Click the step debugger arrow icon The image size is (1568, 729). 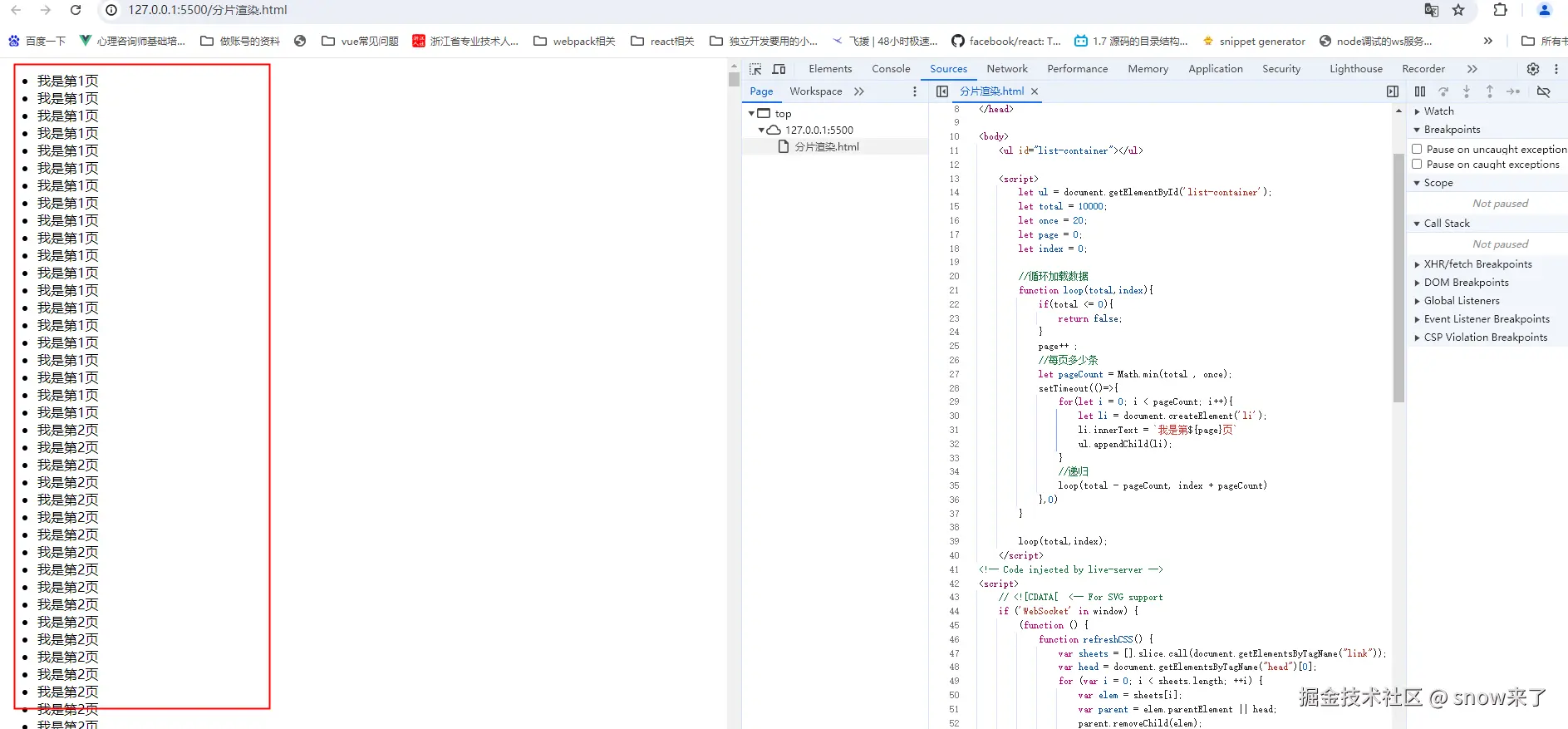[x=1513, y=91]
